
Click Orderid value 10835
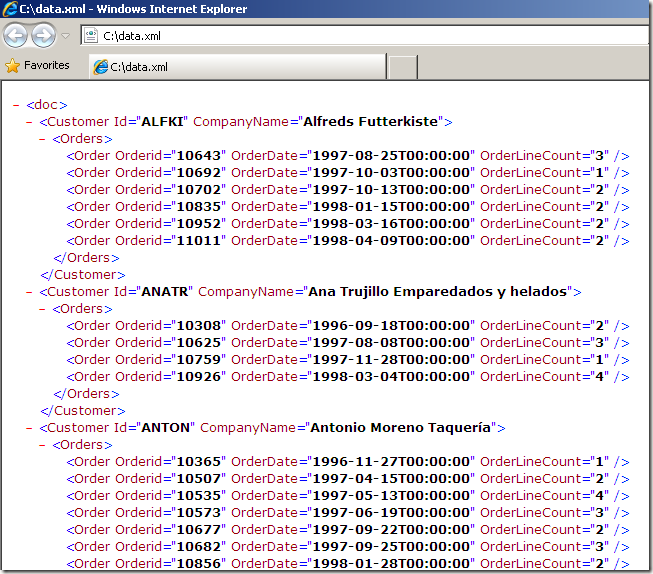199,207
